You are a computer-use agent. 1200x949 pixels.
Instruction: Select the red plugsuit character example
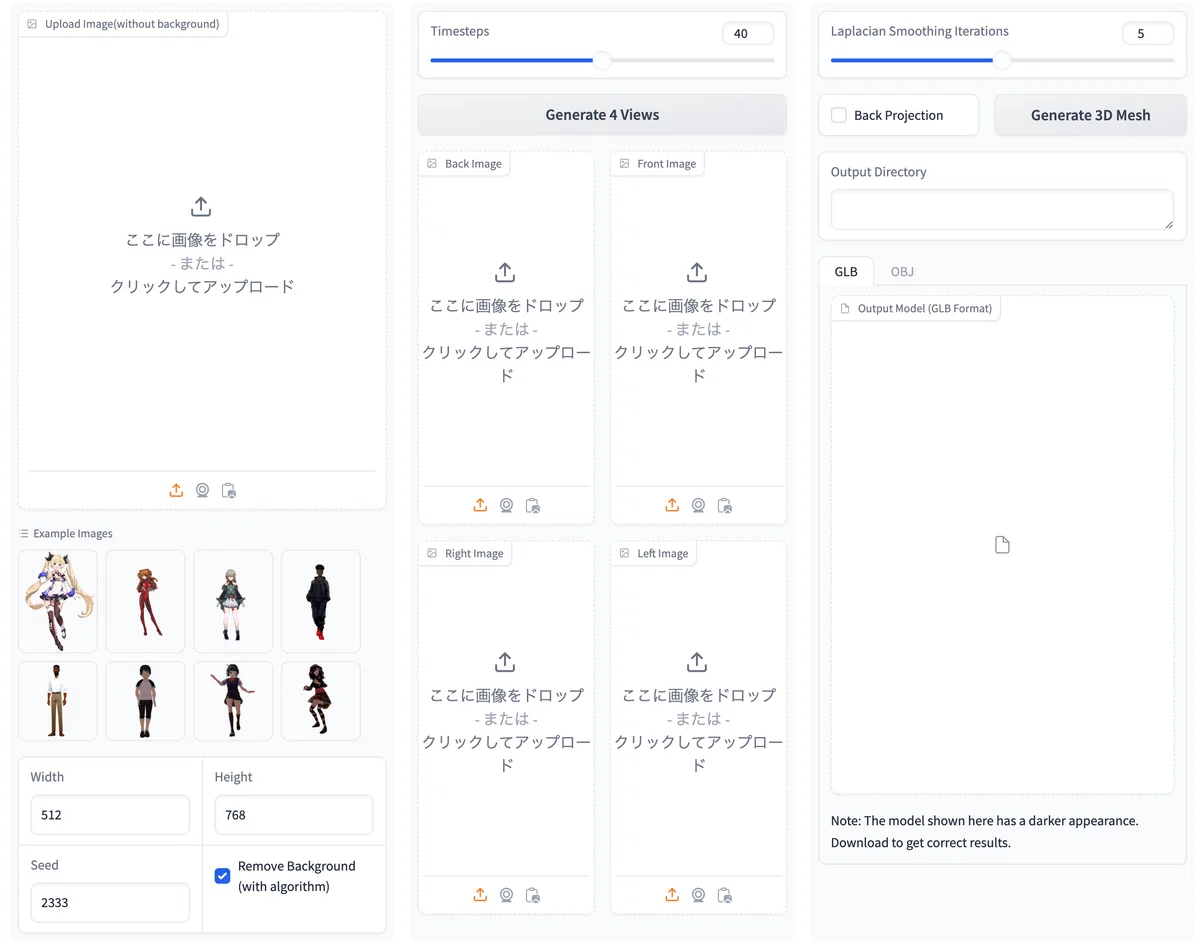[x=146, y=601]
